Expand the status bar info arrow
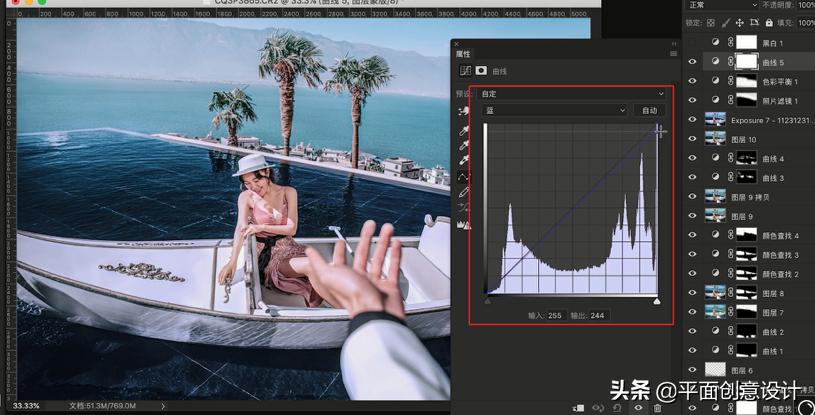Viewport: 815px width, 415px height. click(x=163, y=406)
